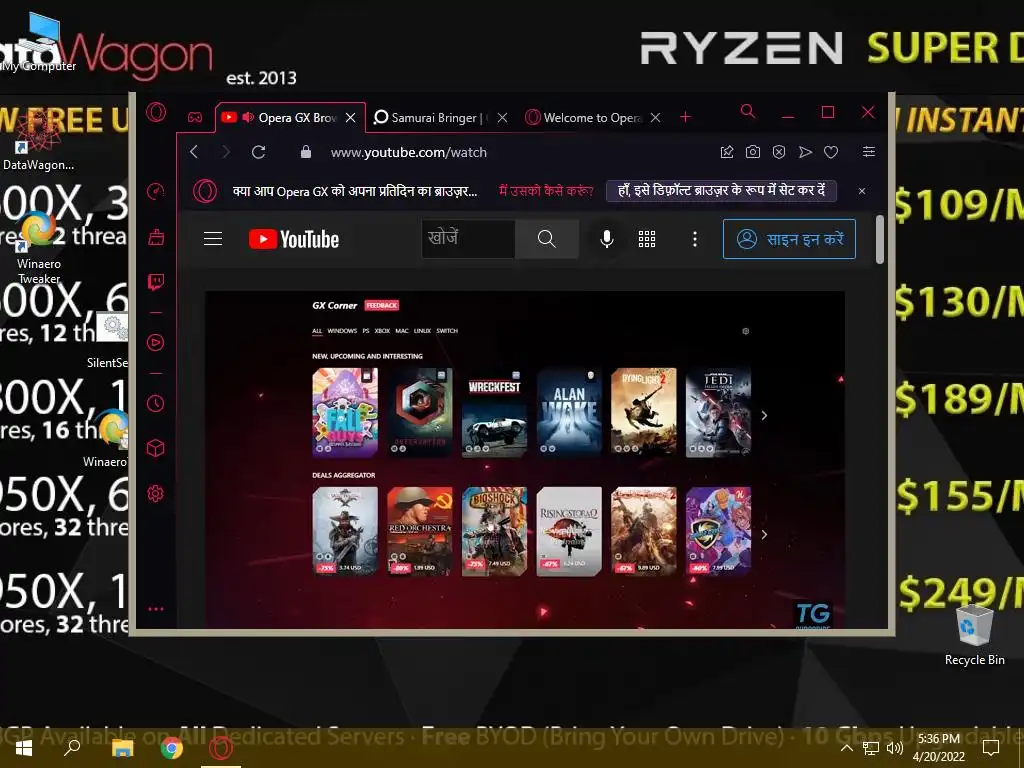The height and width of the screenshot is (768, 1024).
Task: Search open tabs magnifier icon
Action: coord(748,112)
